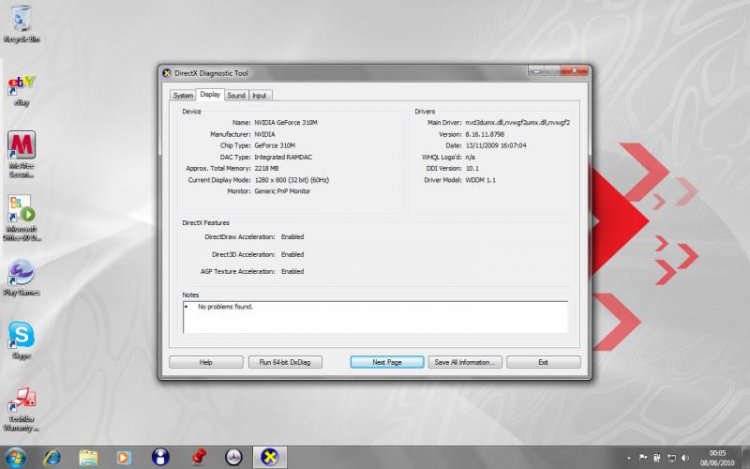Click the DirectX icon in title bar
This screenshot has height=469, width=750.
pyautogui.click(x=167, y=73)
